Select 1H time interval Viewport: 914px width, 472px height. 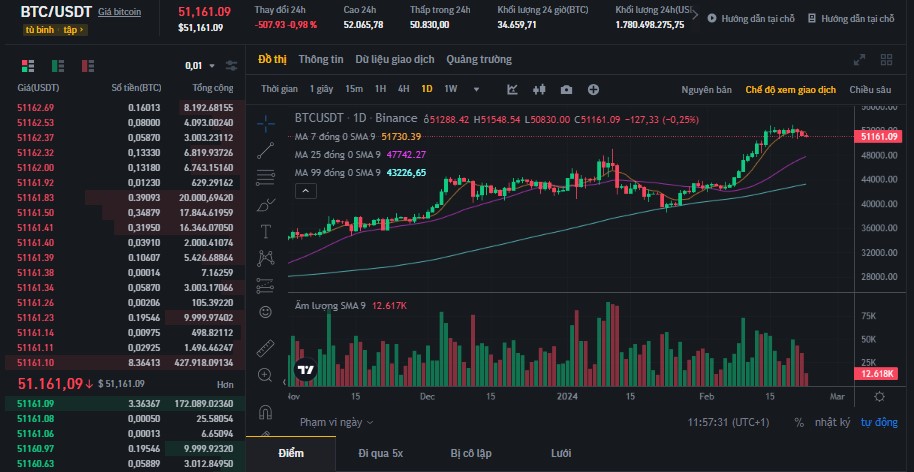point(381,89)
